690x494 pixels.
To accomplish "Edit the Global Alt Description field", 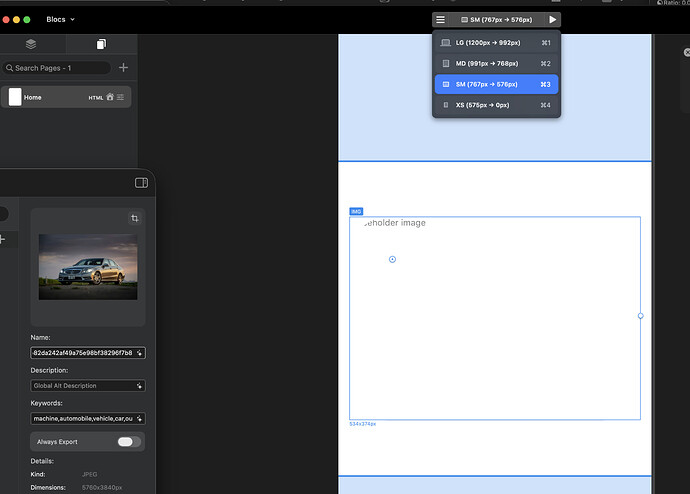I will 88,386.
